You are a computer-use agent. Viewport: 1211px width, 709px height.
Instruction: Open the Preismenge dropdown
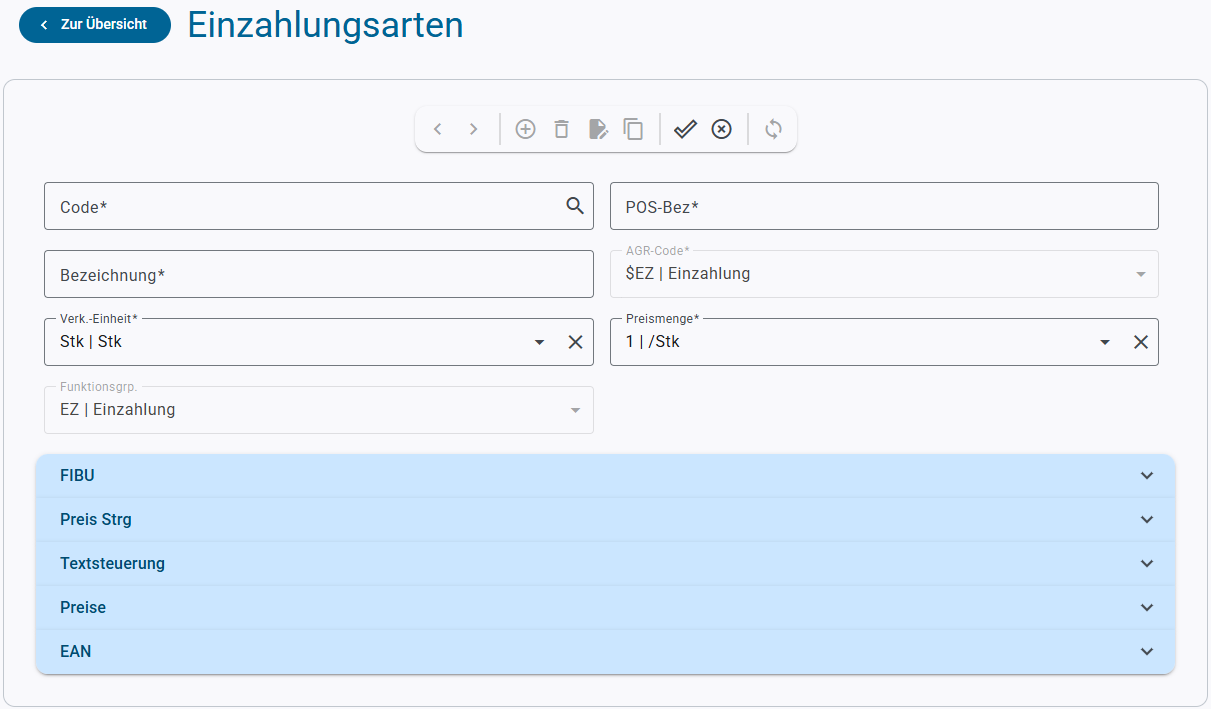click(x=1105, y=342)
